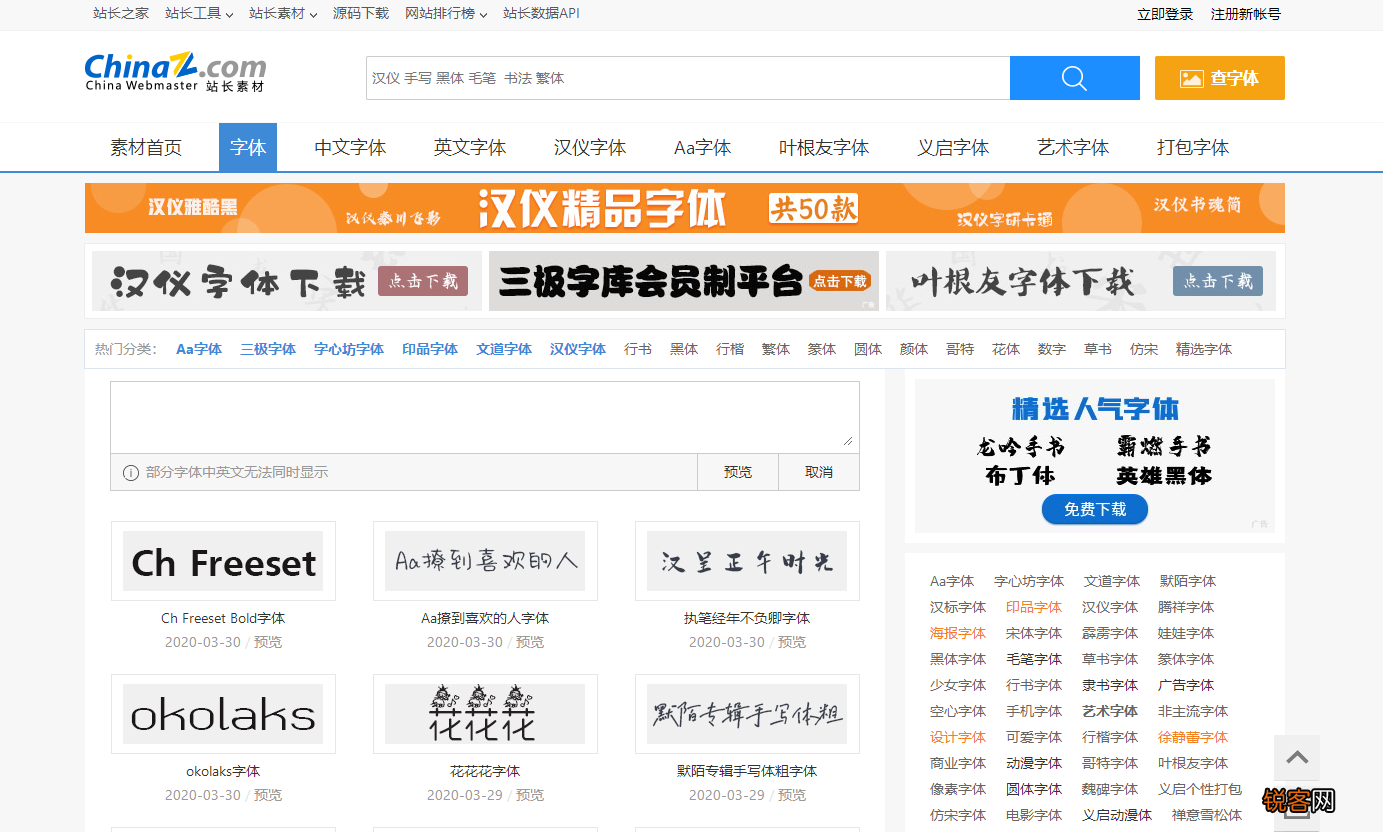The width and height of the screenshot is (1383, 832).
Task: Switch to the 中文字体 tab
Action: pos(350,147)
